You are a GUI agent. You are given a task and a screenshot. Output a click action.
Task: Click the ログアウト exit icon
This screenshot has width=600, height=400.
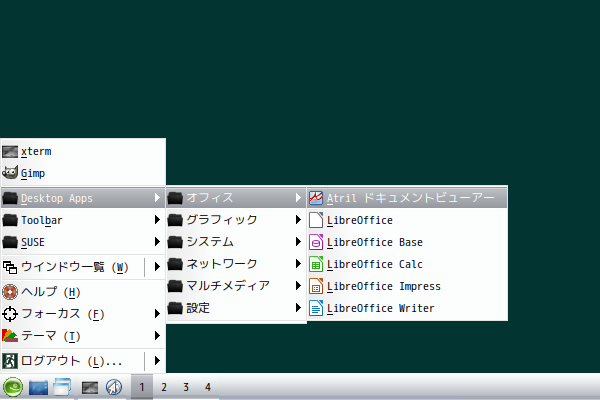(10, 361)
